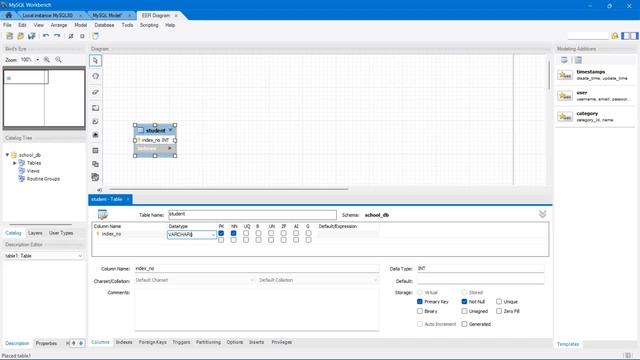Open the Default Charset dropdown
The image size is (640, 360).
pyautogui.click(x=194, y=280)
